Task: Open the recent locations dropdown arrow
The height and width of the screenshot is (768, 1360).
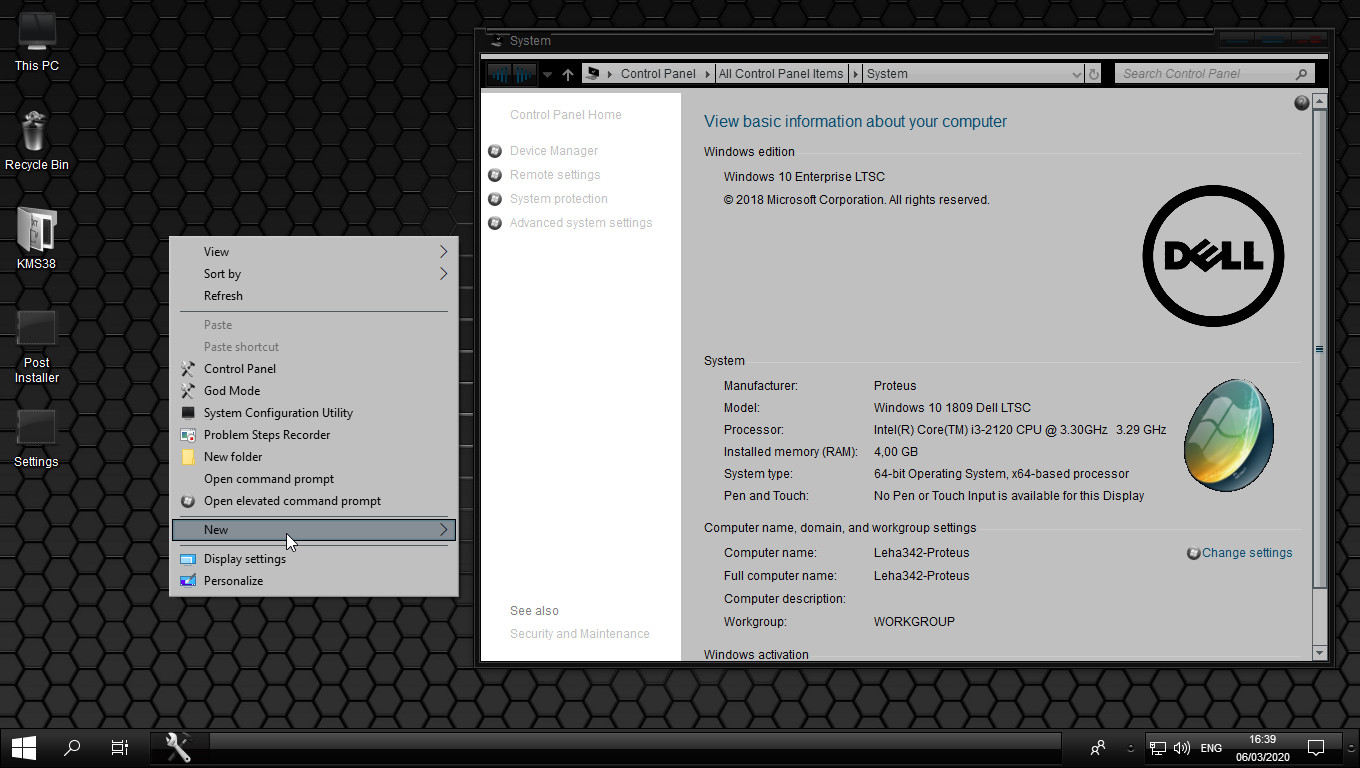Action: (x=547, y=75)
